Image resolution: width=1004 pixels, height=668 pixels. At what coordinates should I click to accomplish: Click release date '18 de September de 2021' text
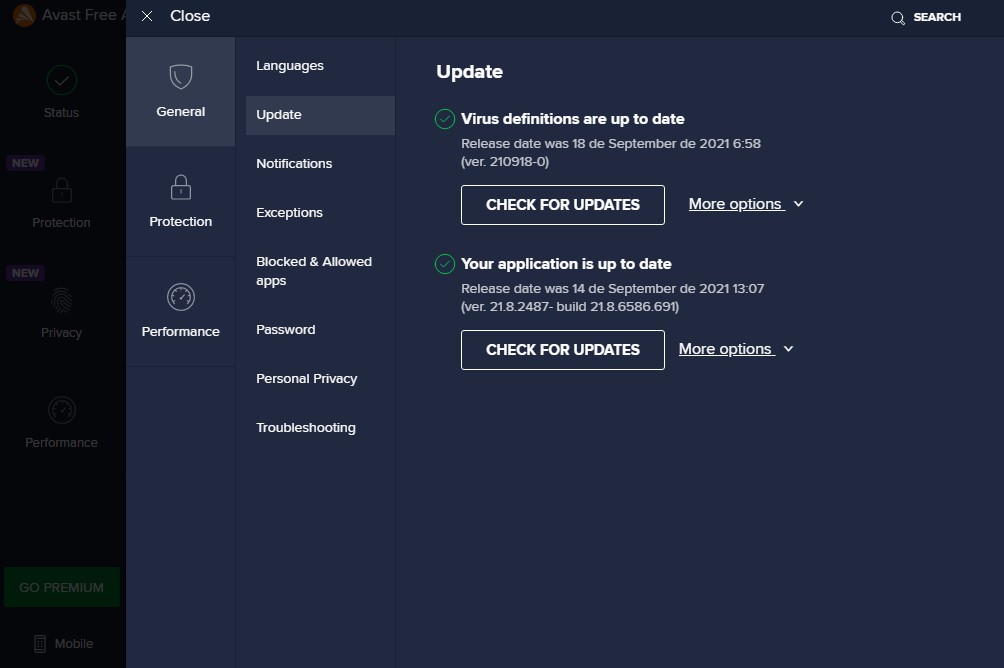(649, 143)
